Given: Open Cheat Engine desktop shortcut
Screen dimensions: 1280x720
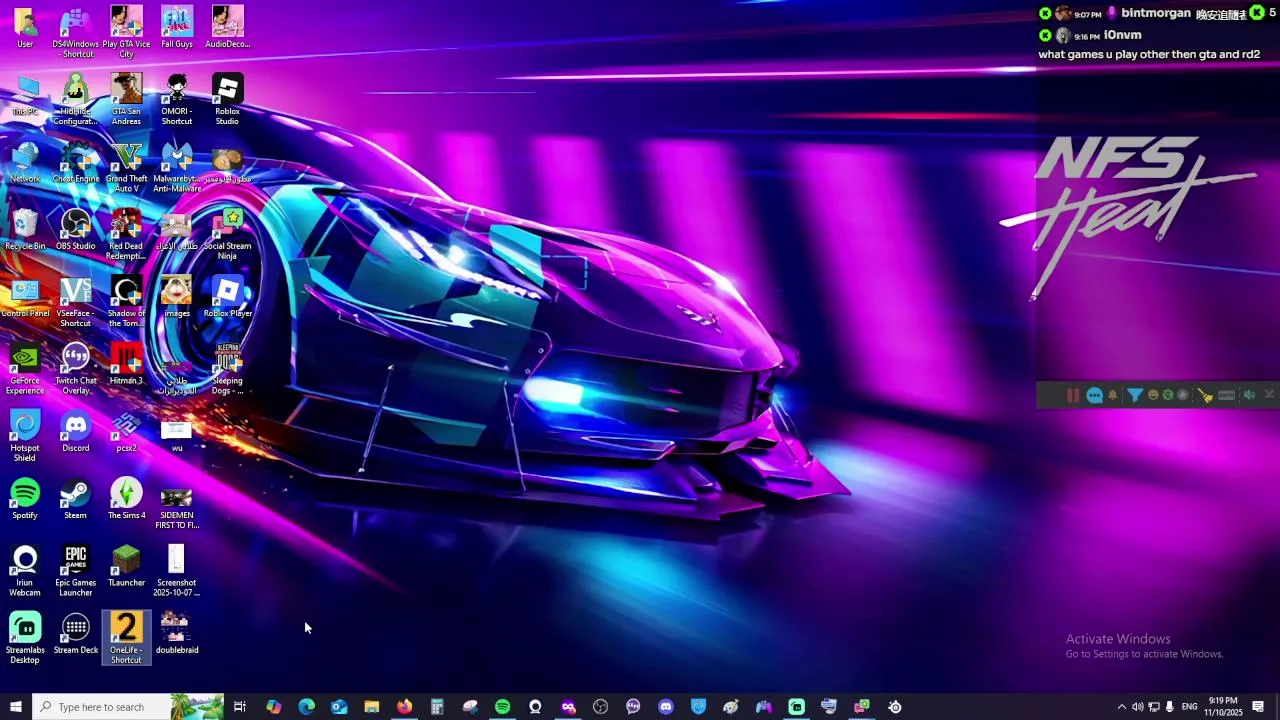Looking at the screenshot, I should click(x=76, y=164).
